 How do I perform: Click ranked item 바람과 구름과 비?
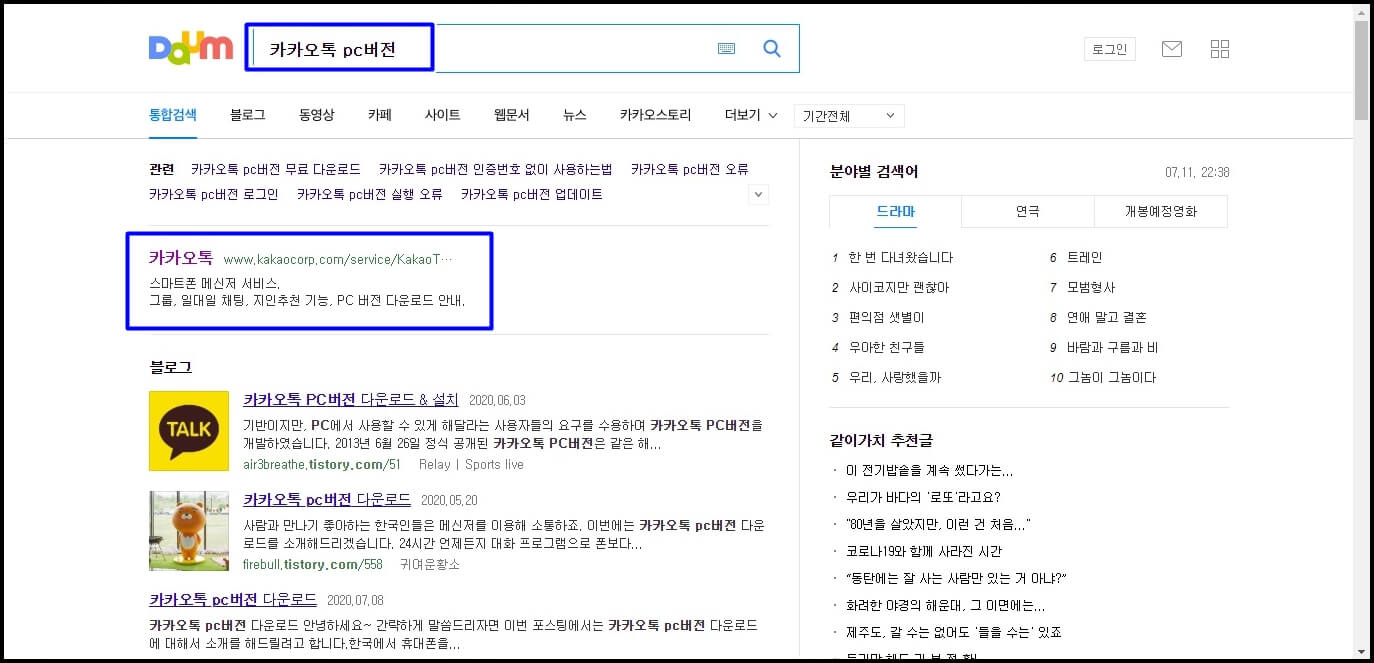1113,347
